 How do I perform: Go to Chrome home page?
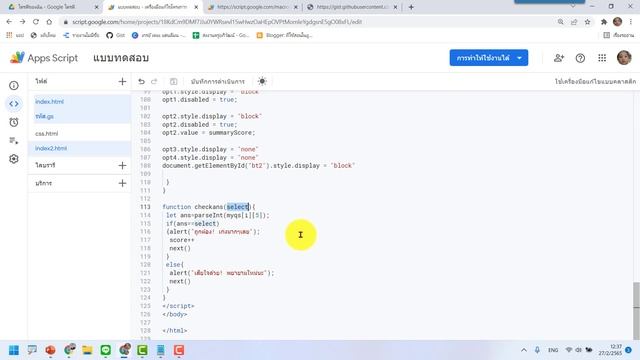click(x=49, y=22)
